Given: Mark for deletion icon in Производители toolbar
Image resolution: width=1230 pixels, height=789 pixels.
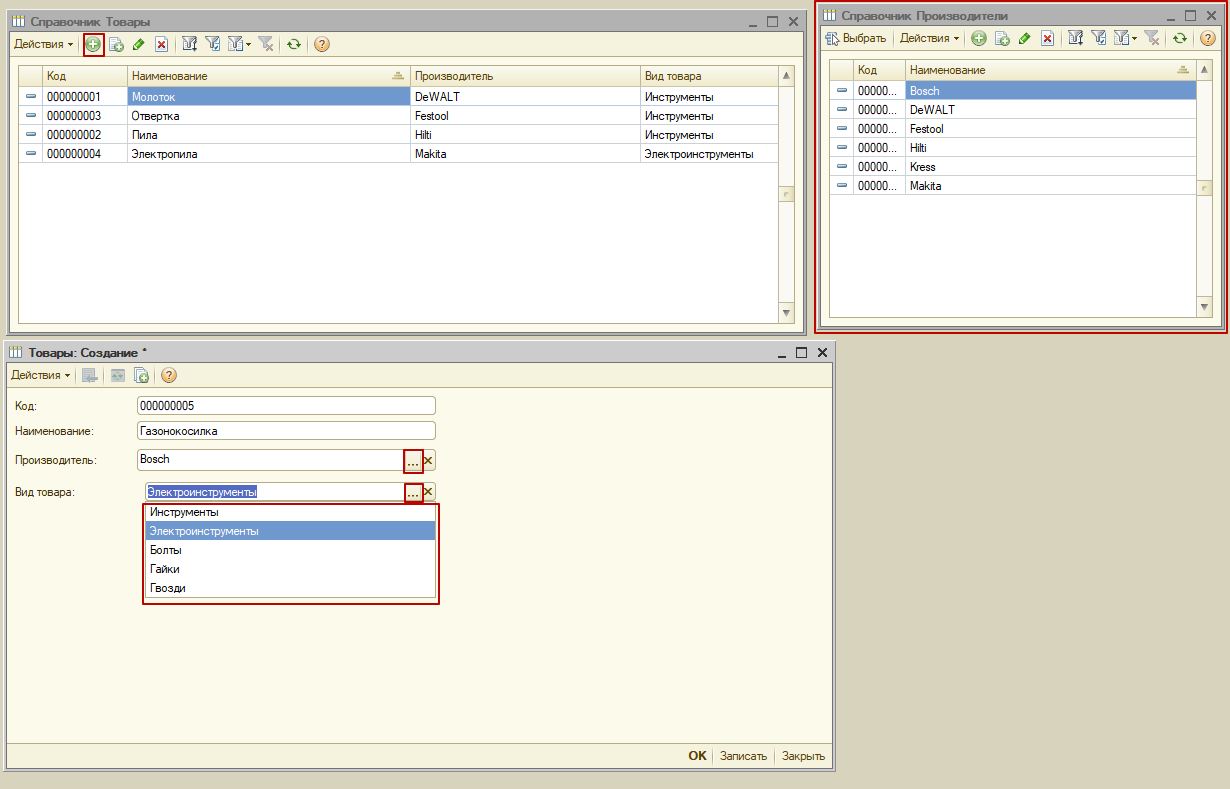Looking at the screenshot, I should click(1047, 38).
